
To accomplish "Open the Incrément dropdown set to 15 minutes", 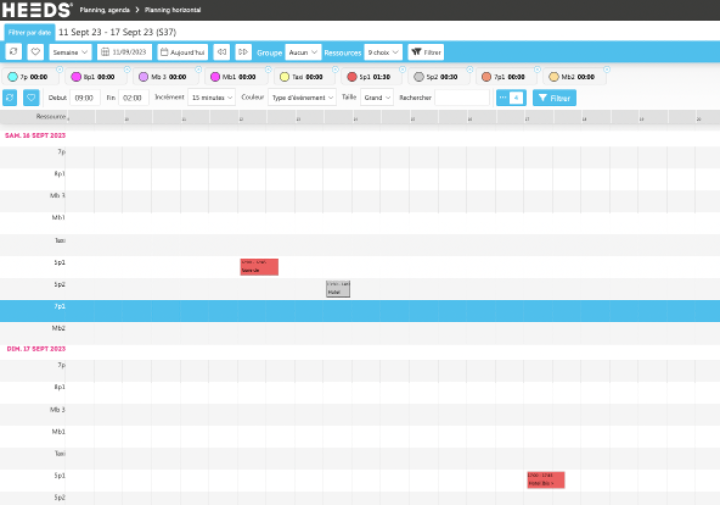I will coord(212,97).
